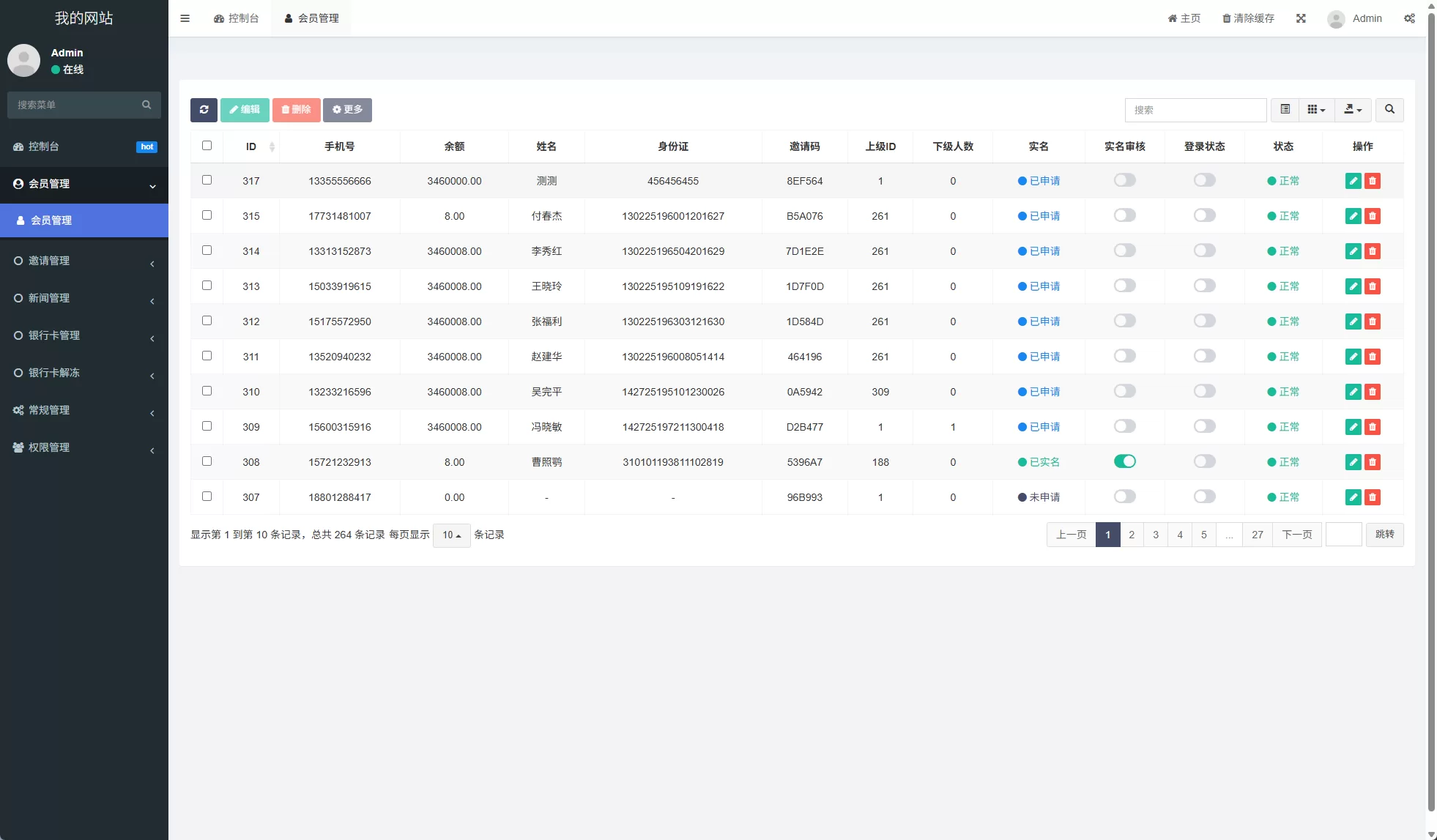Expand 邀请管理 sidebar menu
The image size is (1437, 840).
point(83,261)
